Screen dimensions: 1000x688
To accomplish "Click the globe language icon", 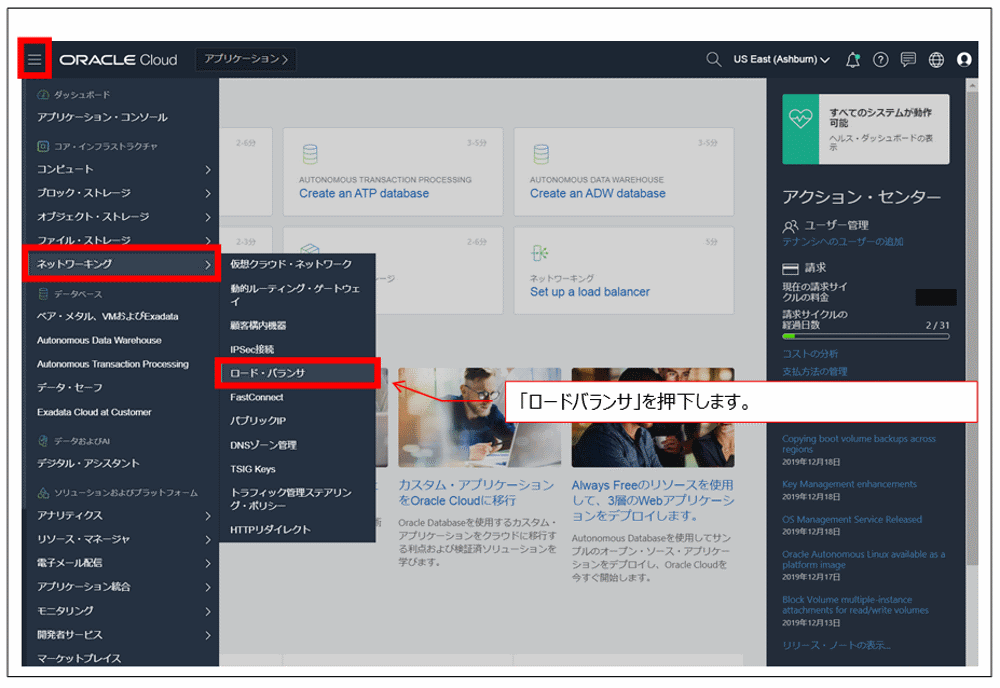I will coord(934,59).
